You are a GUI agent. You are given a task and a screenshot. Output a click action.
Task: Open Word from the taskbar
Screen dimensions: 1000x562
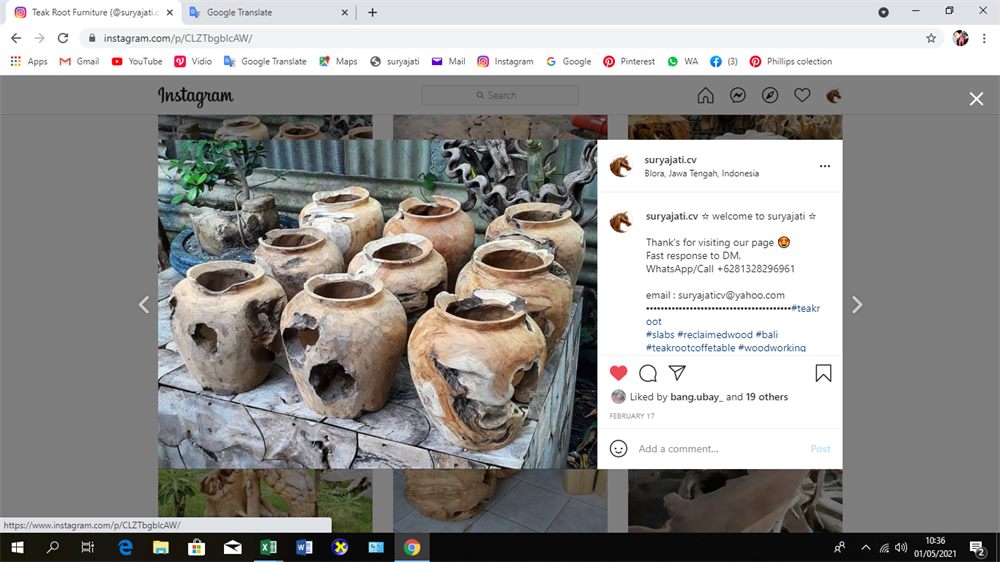click(304, 547)
